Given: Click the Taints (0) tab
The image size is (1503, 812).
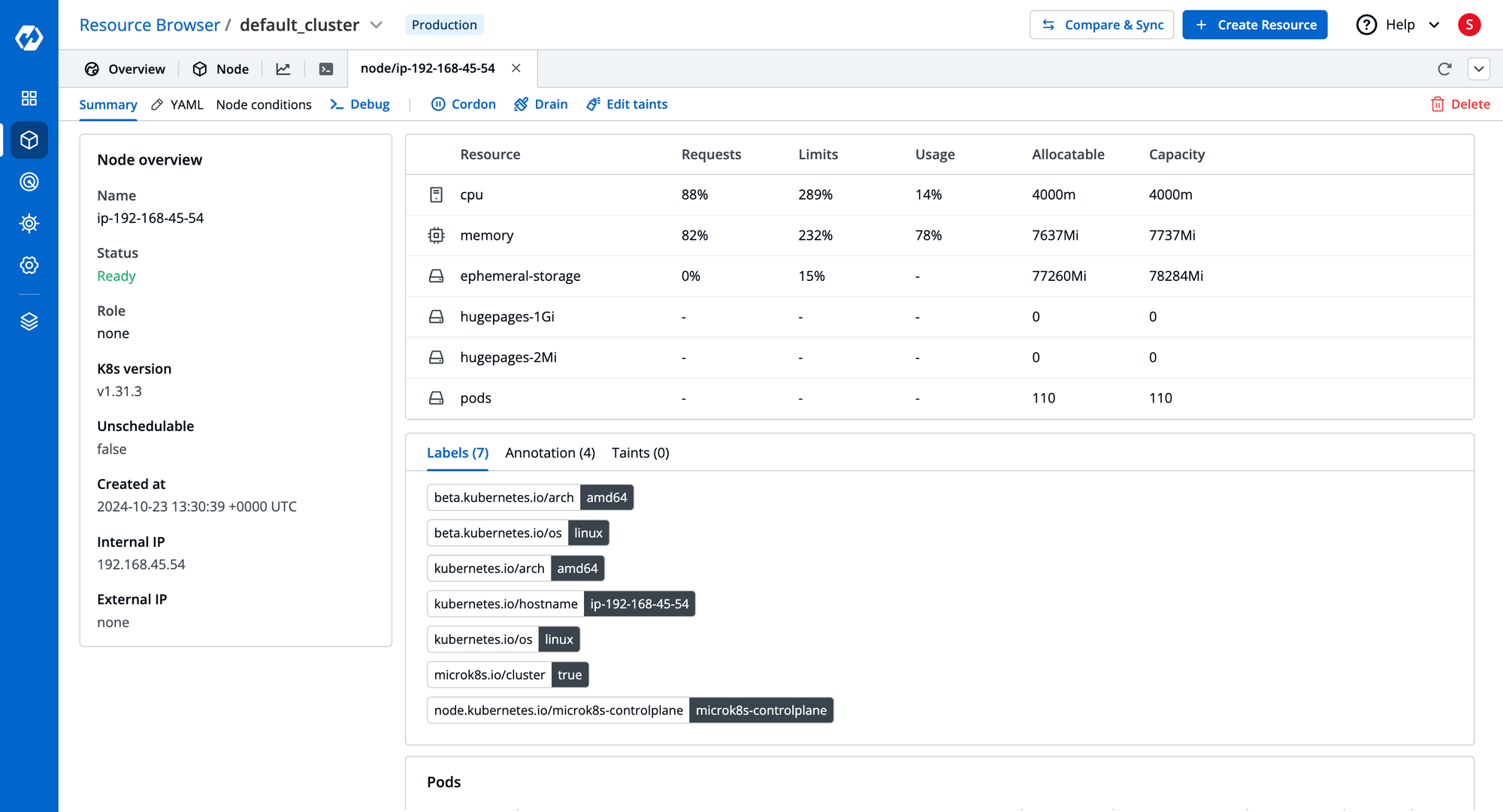Looking at the screenshot, I should pyautogui.click(x=640, y=452).
